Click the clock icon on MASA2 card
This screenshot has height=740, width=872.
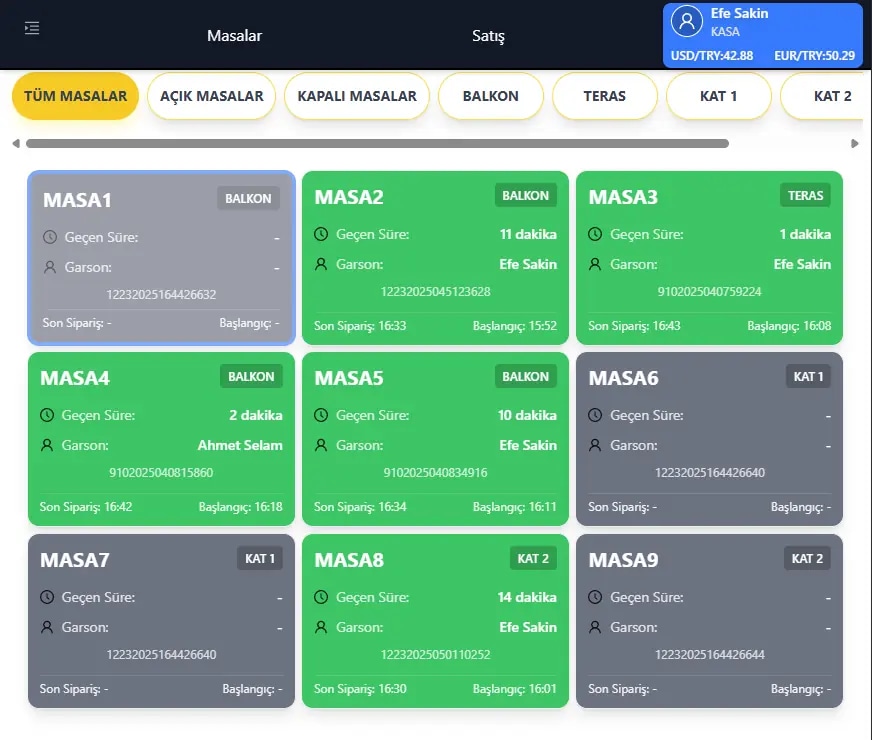coord(321,234)
